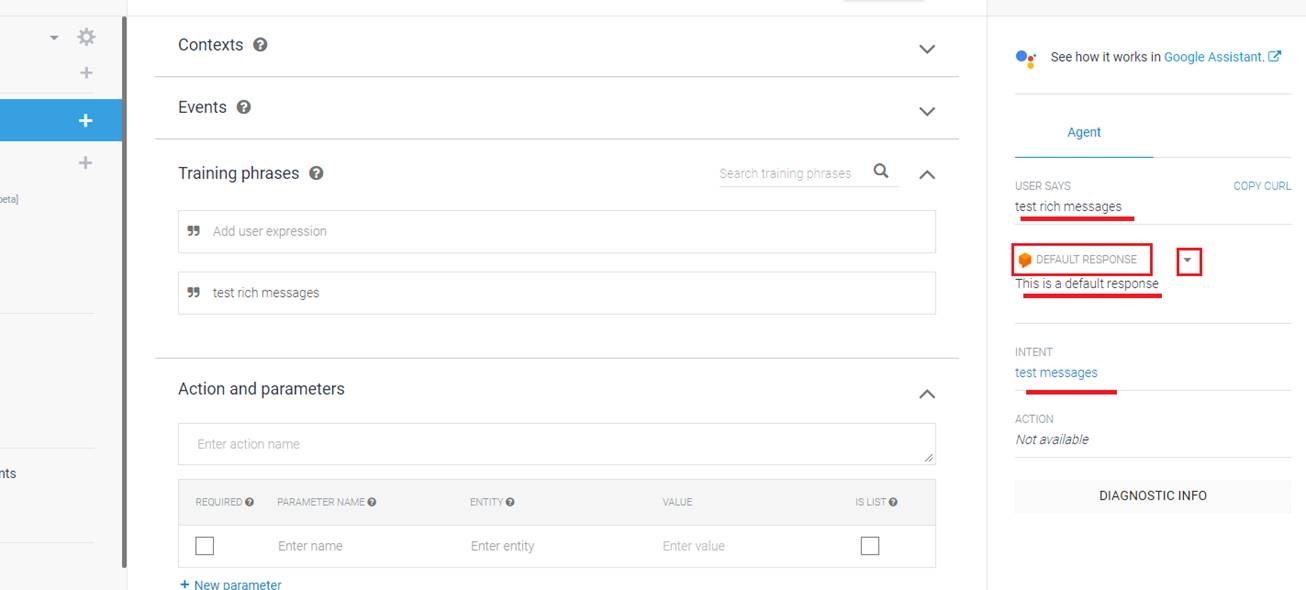Click the highlighted blue plus icon in sidebar
Viewport: 1306px width, 590px height.
coord(86,121)
